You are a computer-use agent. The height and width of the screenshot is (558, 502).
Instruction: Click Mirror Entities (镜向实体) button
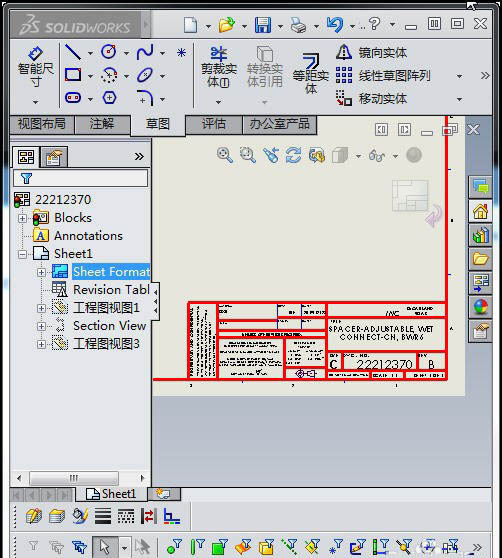tap(371, 53)
